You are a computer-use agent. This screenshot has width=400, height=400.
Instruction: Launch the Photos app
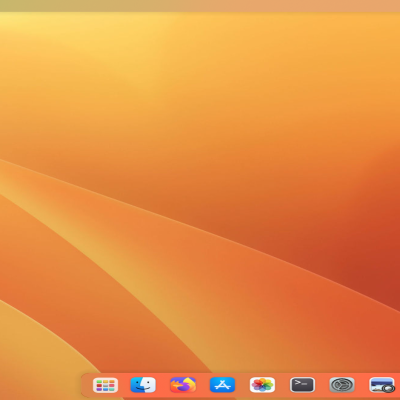coord(262,385)
